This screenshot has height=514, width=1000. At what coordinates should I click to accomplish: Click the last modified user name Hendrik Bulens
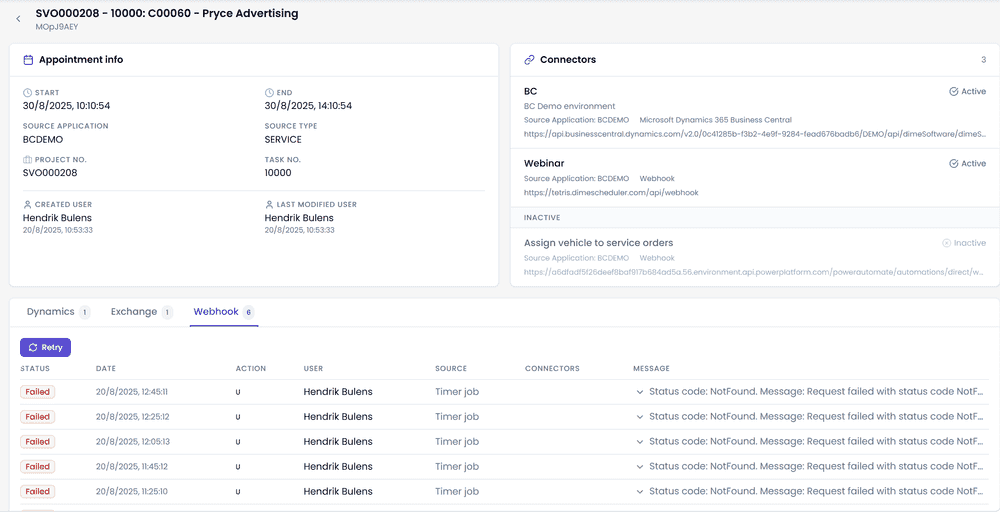click(299, 218)
